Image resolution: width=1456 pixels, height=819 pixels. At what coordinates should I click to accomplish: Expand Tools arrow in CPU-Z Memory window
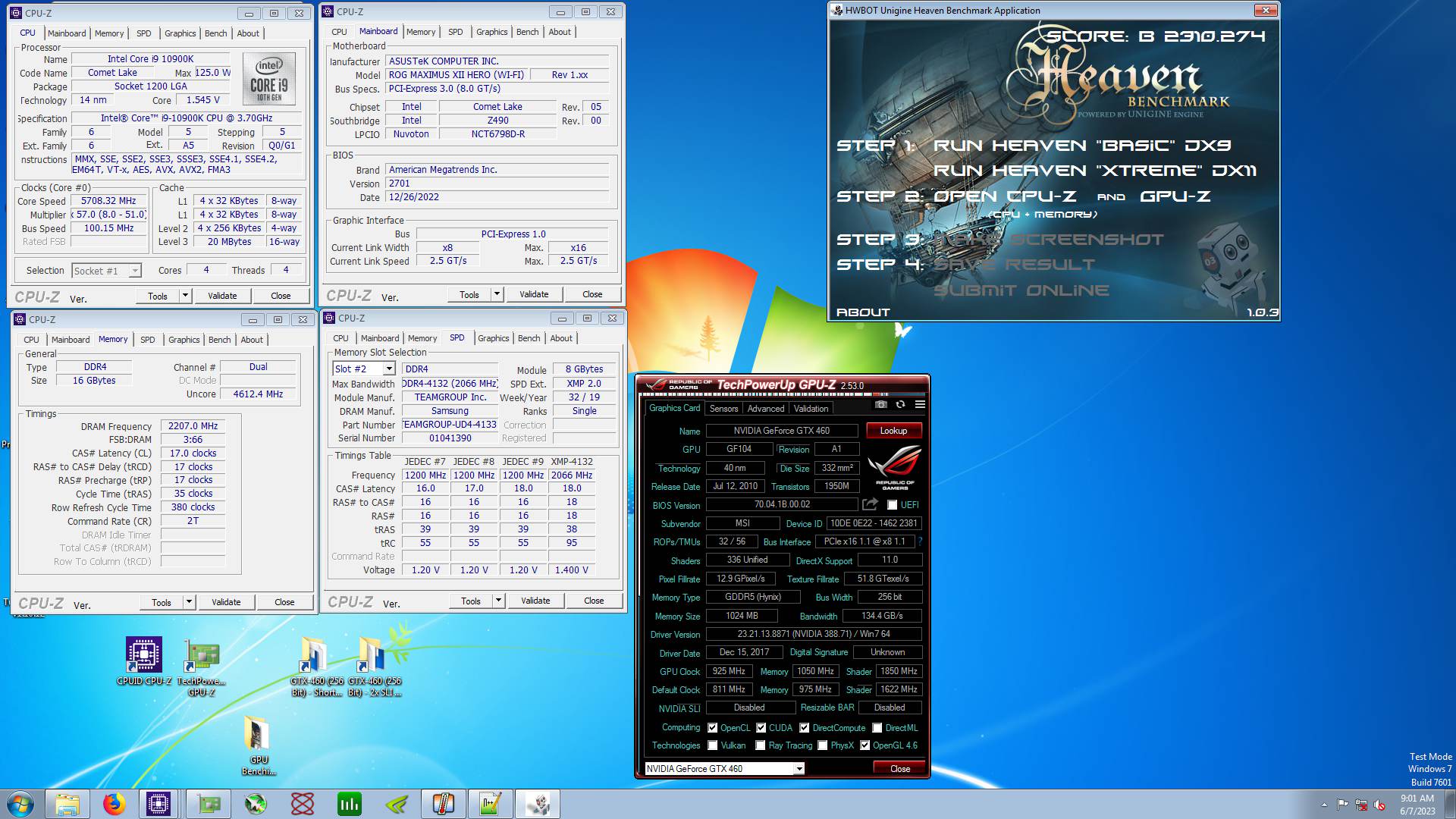189,602
